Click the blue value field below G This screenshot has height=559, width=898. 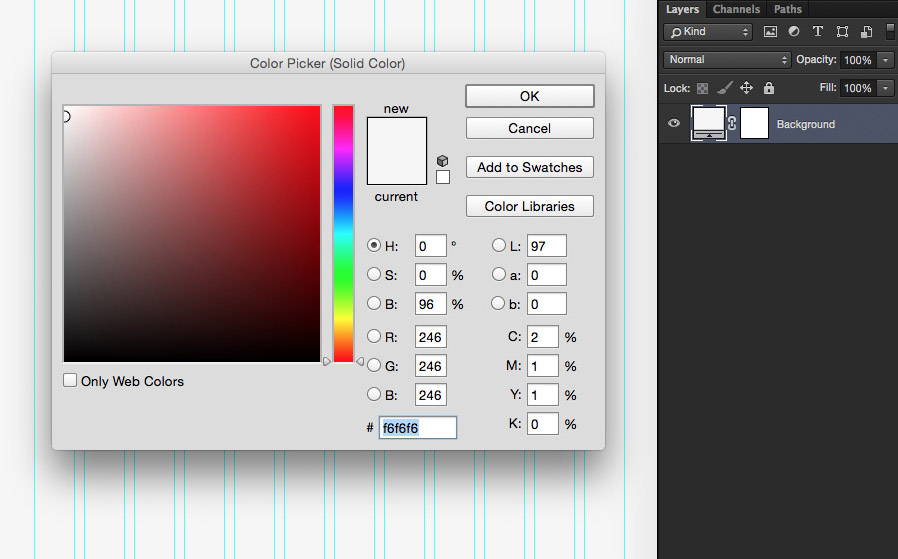click(x=431, y=395)
